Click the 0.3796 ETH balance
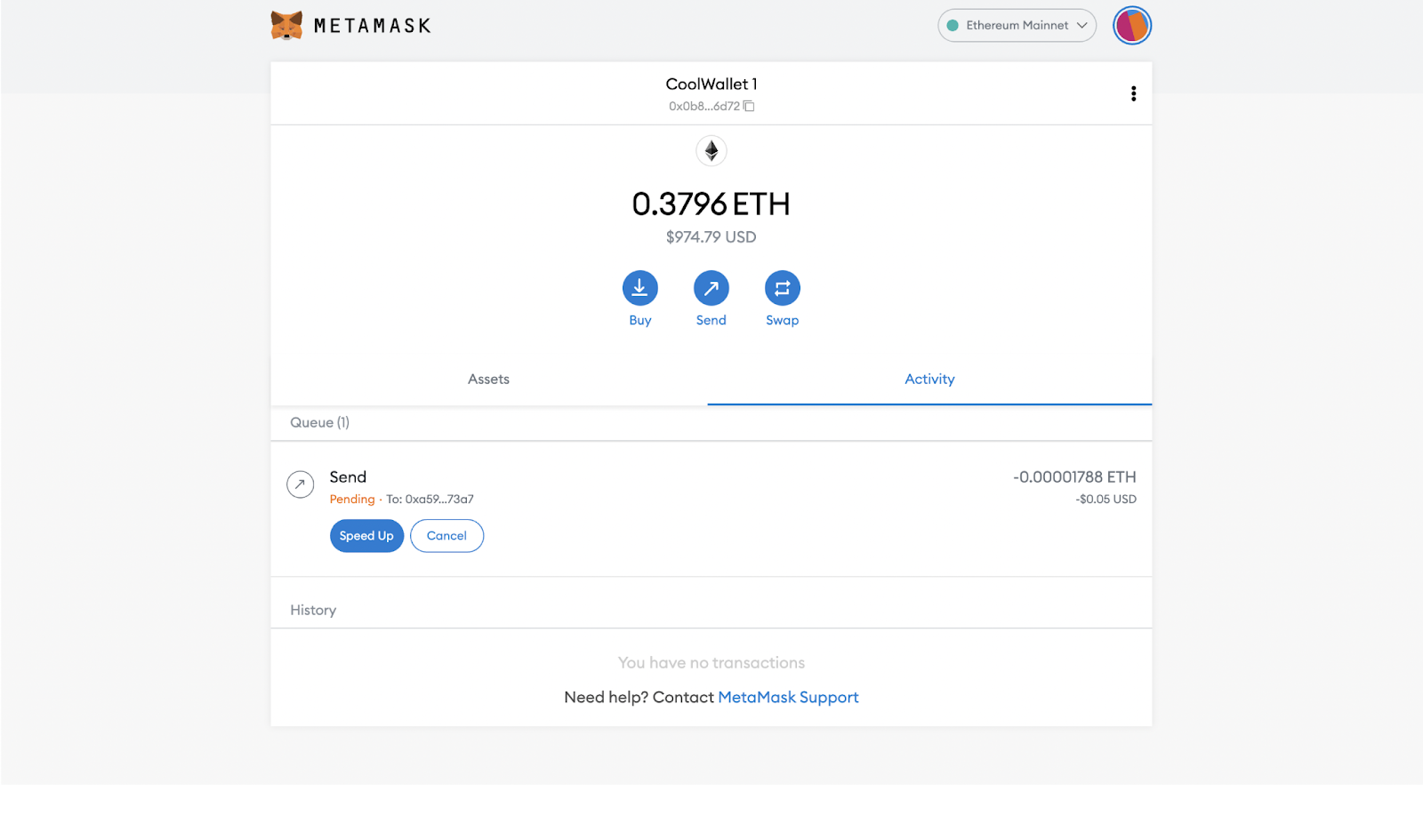Viewport: 1423px width, 840px height. pos(711,204)
